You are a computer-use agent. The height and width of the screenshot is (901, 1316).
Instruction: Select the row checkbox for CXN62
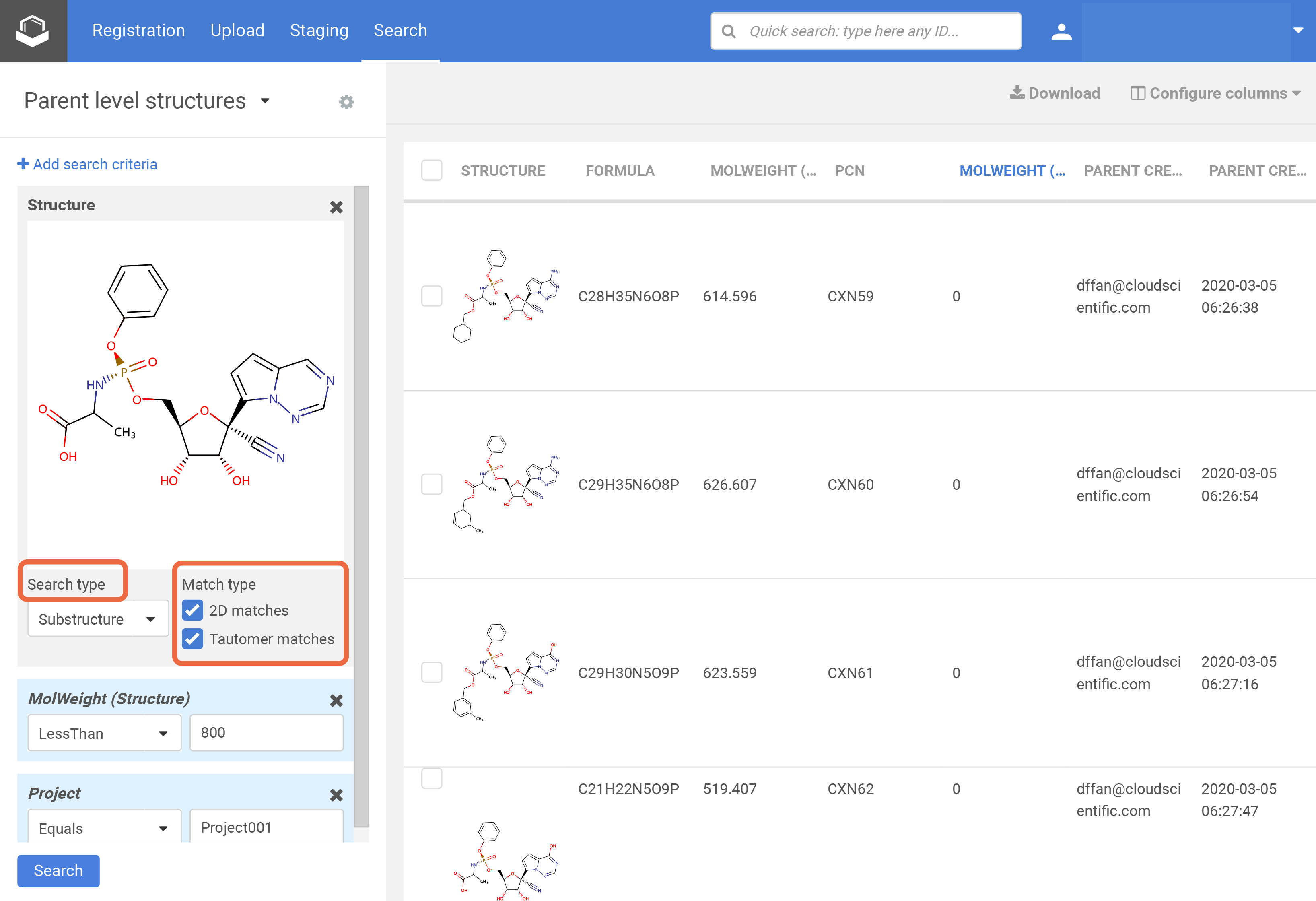tap(432, 779)
